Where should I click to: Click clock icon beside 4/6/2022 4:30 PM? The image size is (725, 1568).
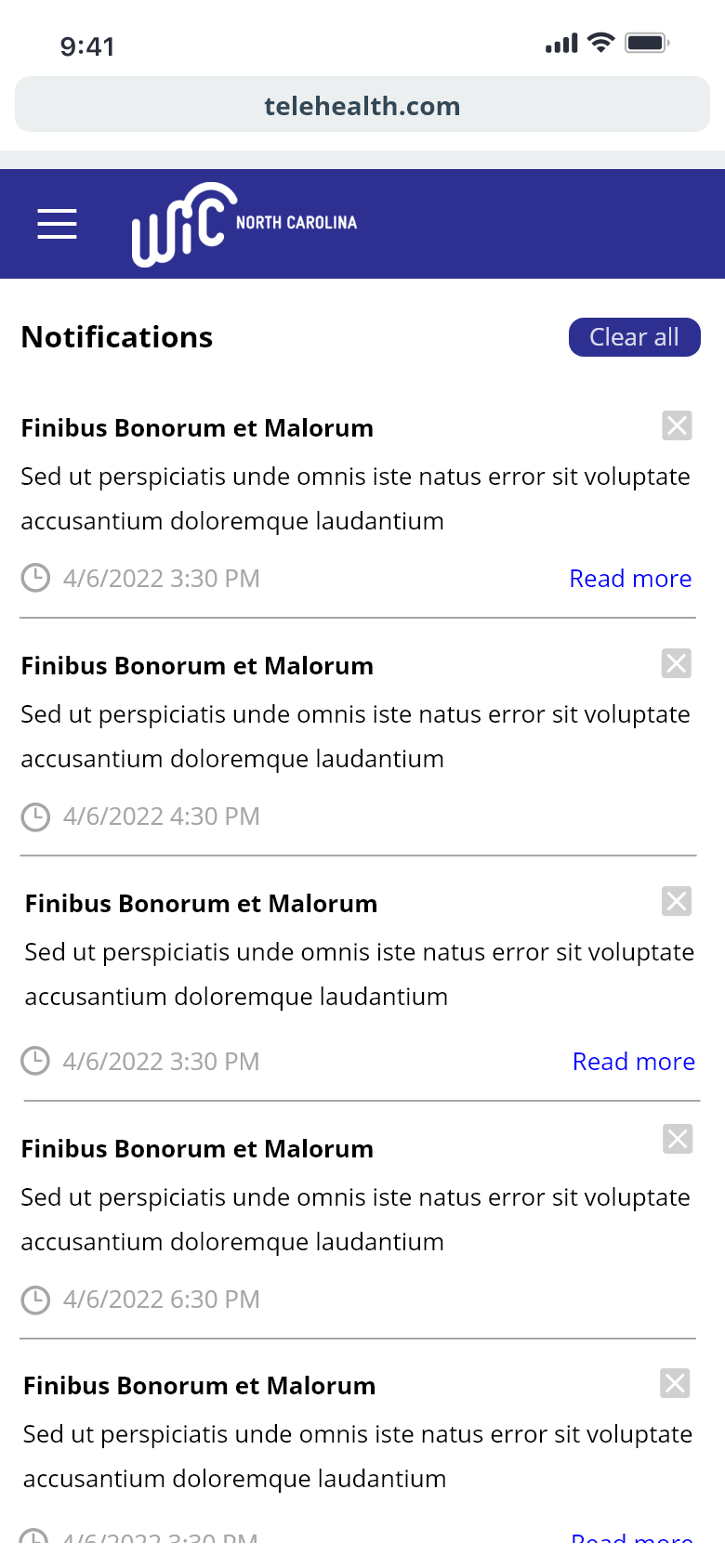[35, 817]
